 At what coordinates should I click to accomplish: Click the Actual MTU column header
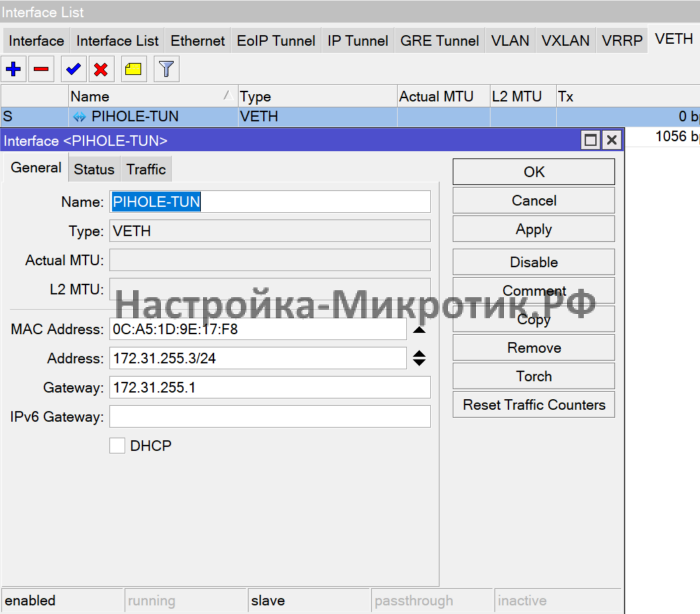pyautogui.click(x=443, y=96)
